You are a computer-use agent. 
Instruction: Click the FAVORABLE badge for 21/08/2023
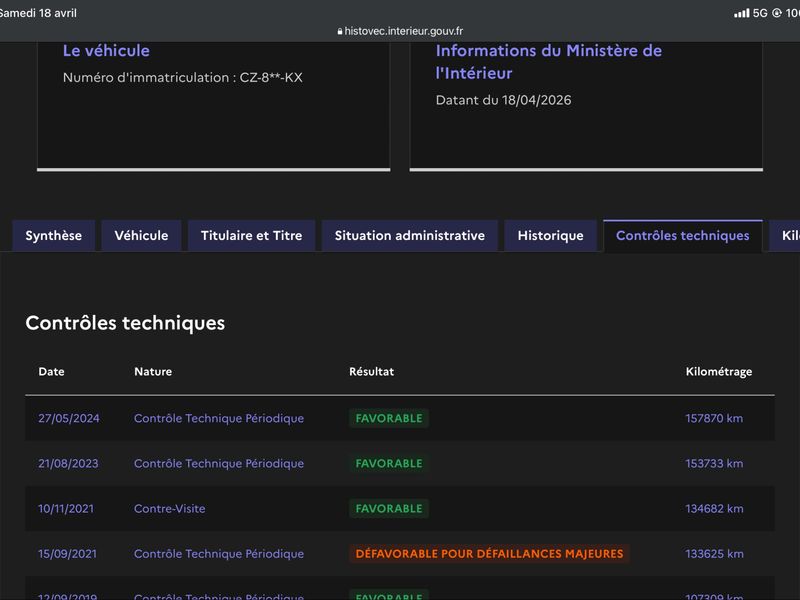(x=389, y=463)
